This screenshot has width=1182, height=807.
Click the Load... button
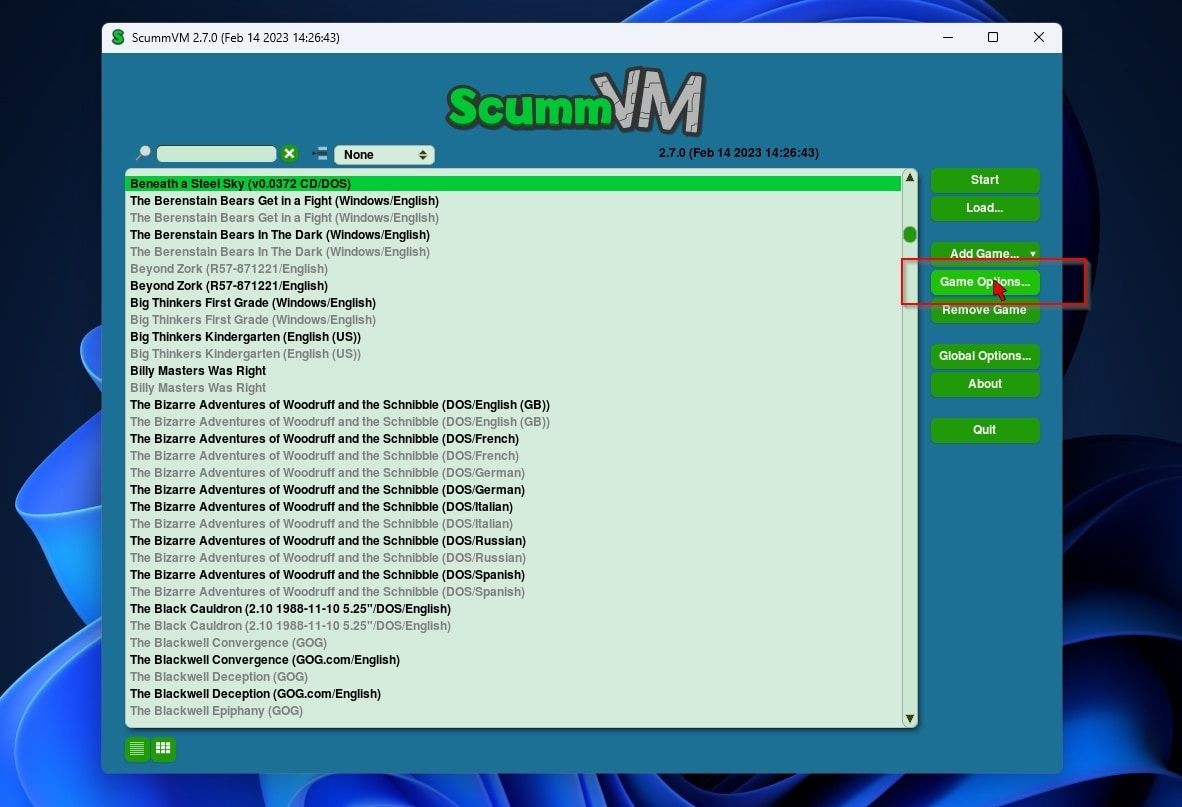click(x=984, y=208)
